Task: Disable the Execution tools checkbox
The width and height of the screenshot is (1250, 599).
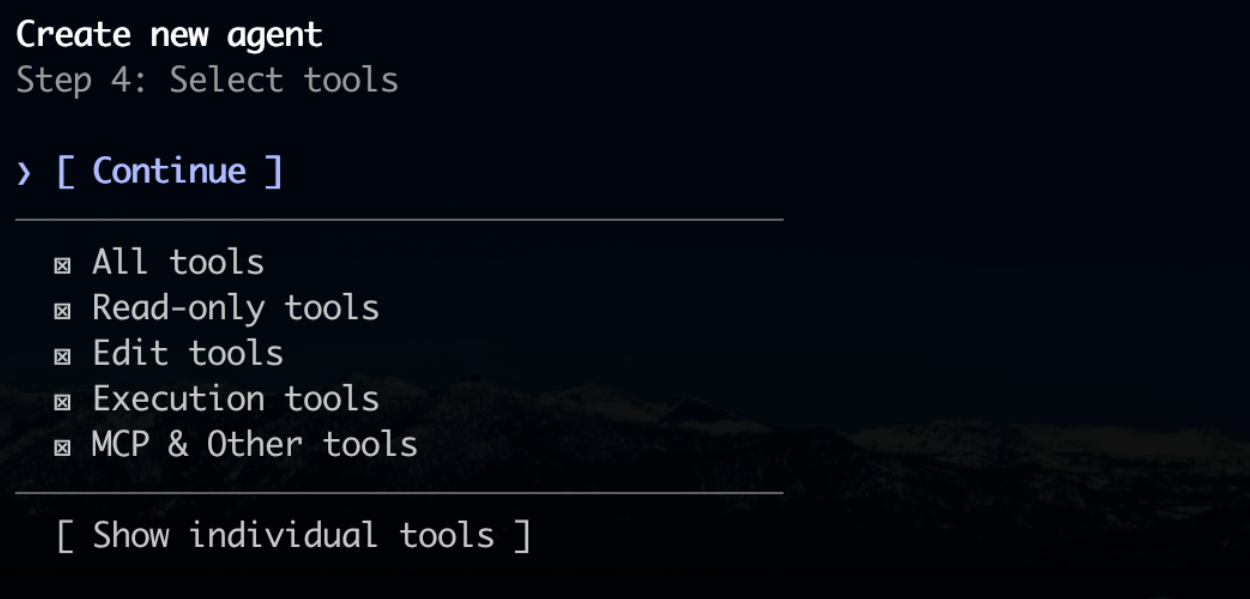Action: click(x=62, y=402)
